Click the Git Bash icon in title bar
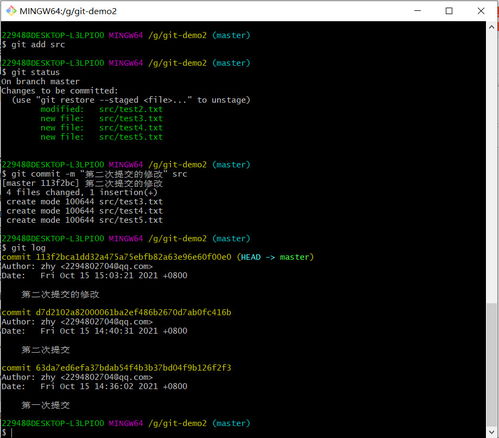The image size is (499, 438). click(x=11, y=11)
